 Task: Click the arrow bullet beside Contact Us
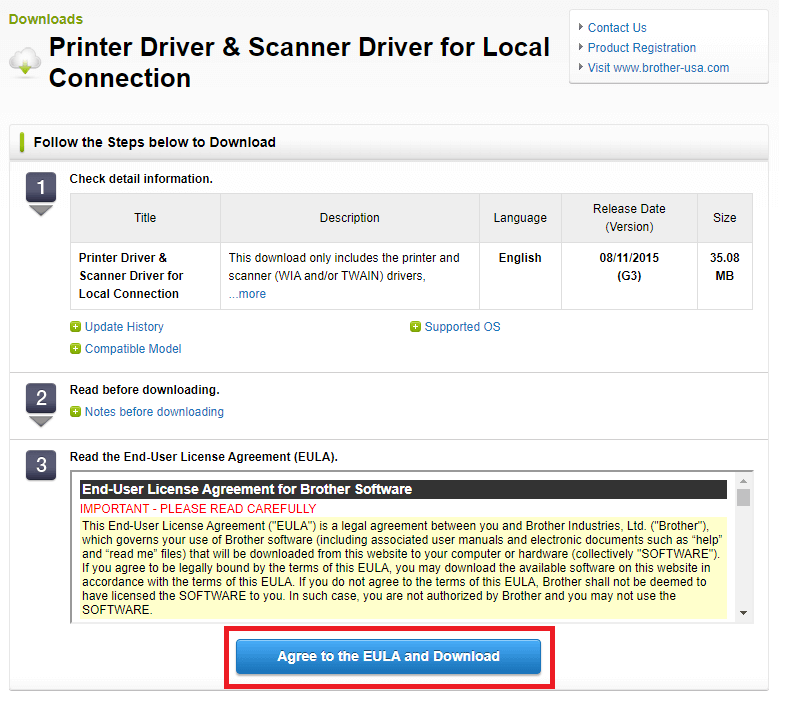pyautogui.click(x=580, y=28)
